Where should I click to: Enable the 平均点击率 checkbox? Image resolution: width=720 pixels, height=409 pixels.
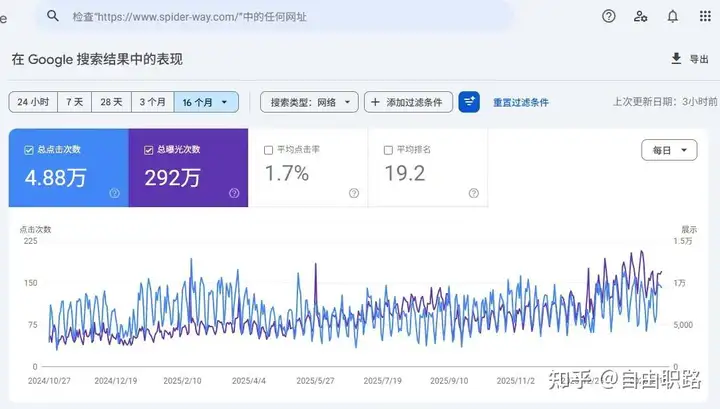tap(269, 150)
